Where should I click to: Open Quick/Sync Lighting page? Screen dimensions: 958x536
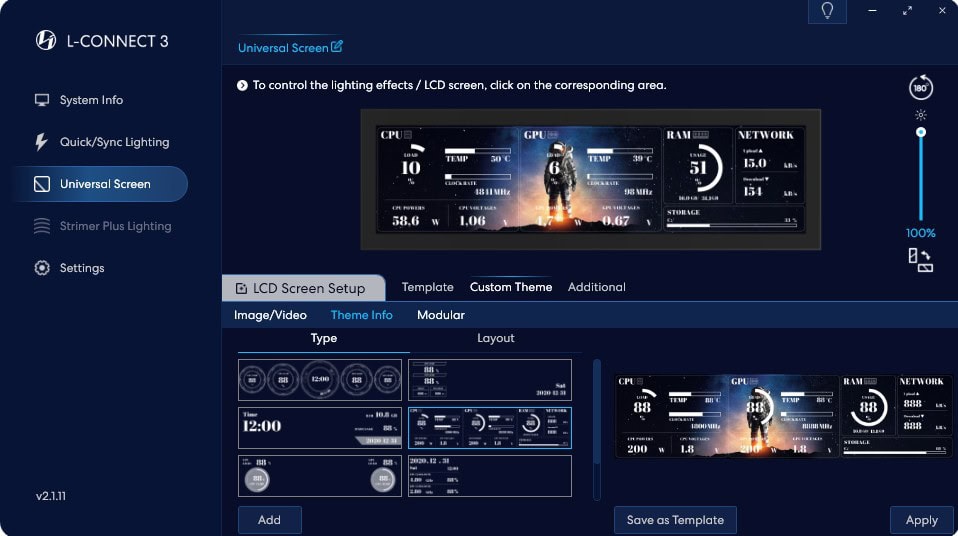[114, 142]
